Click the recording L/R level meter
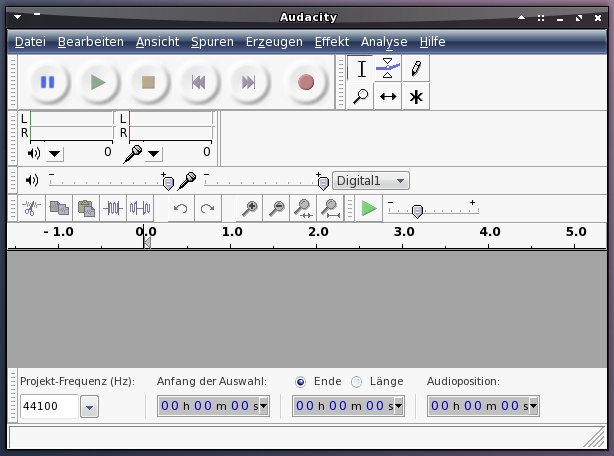The width and height of the screenshot is (614, 456). pos(170,126)
